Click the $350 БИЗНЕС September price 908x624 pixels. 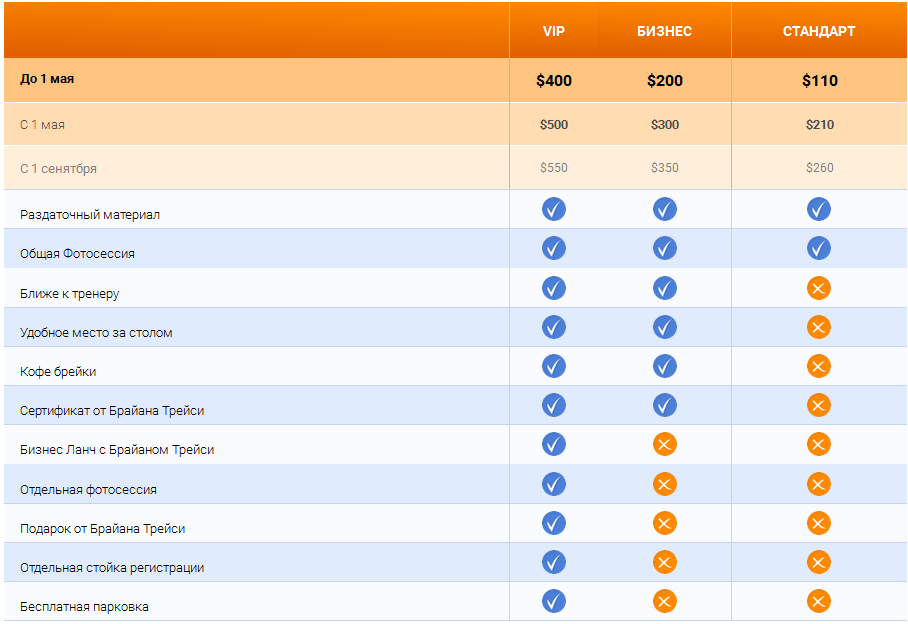(664, 168)
